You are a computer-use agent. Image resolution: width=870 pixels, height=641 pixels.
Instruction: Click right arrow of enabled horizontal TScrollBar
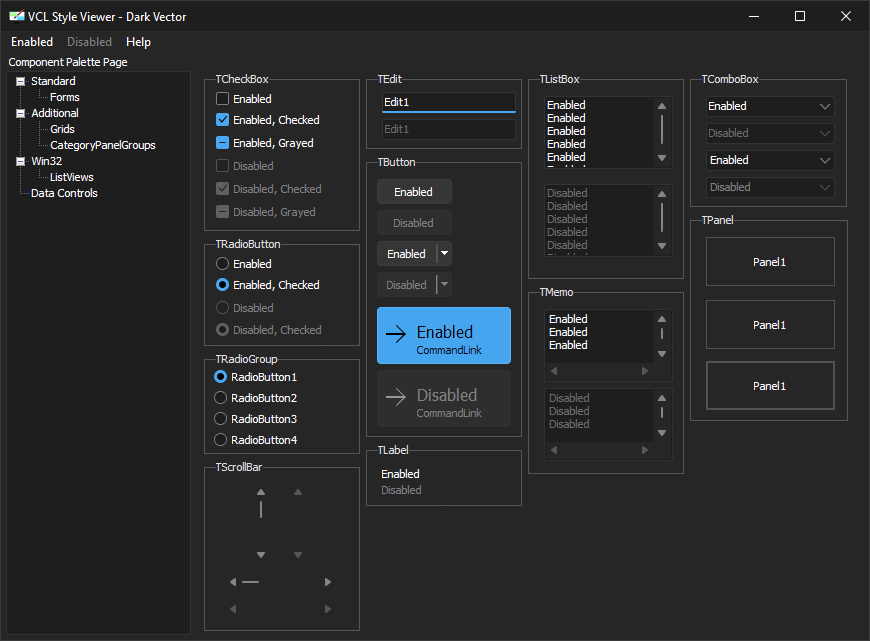(328, 582)
